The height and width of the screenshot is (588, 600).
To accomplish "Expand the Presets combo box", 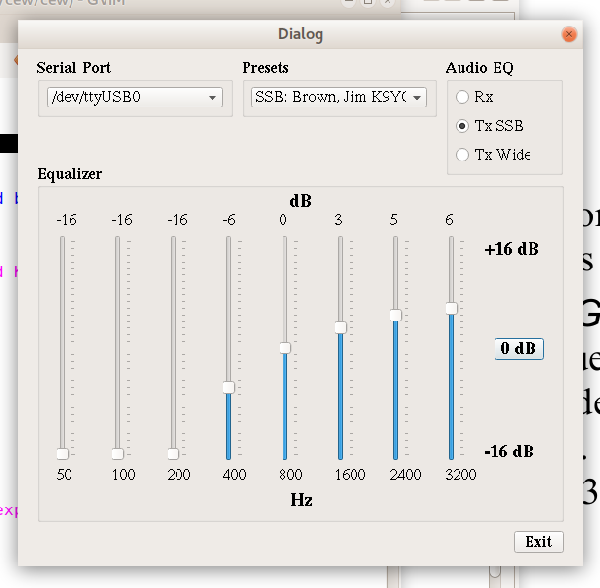I will pyautogui.click(x=339, y=98).
